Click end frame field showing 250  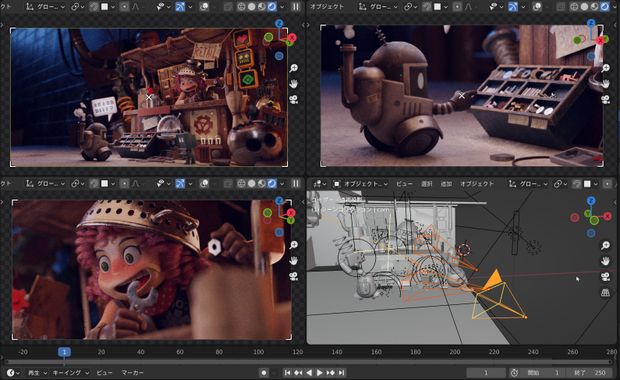tap(589, 372)
